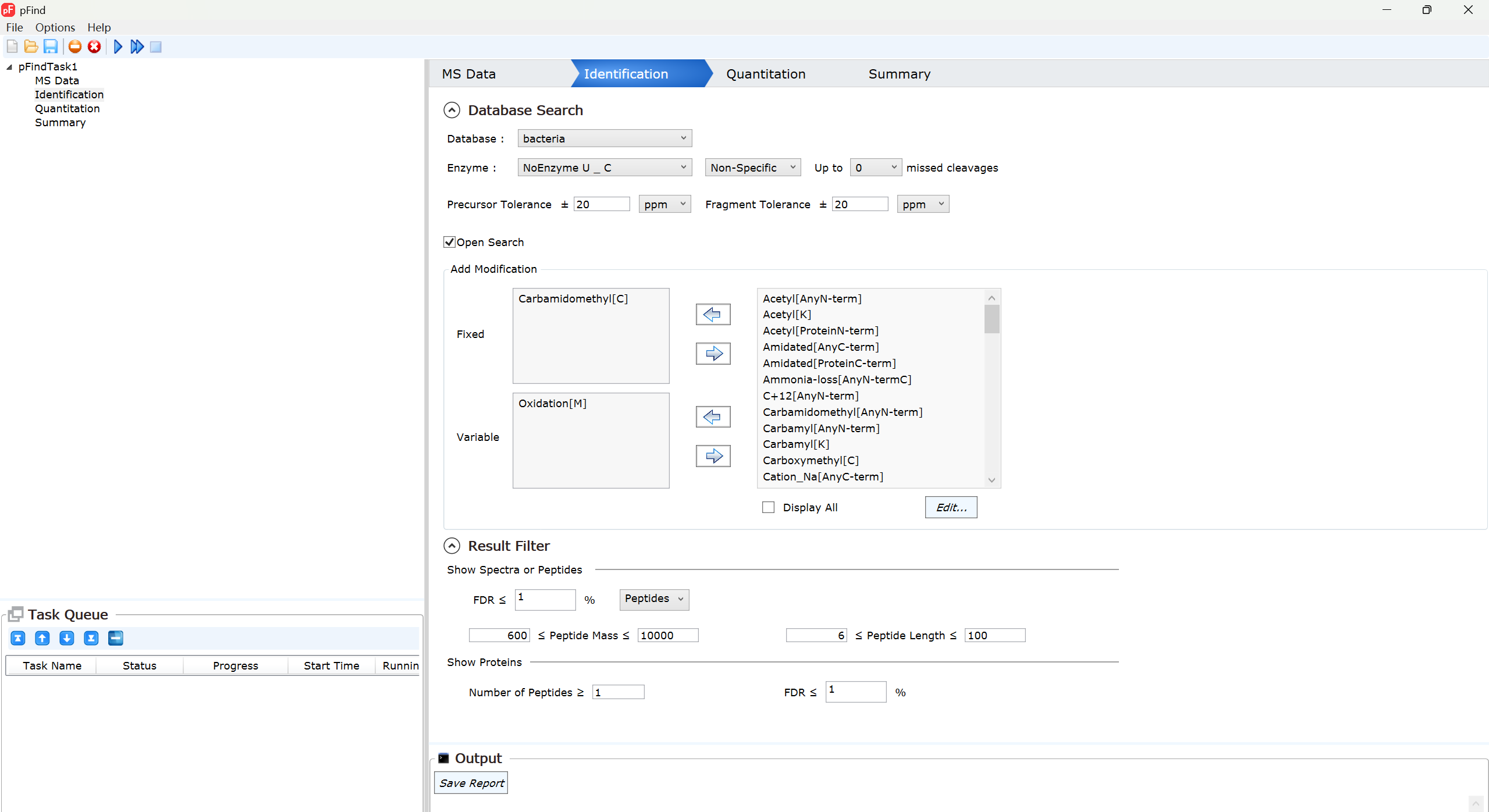Run all tasks with the double arrow icon
This screenshot has width=1489, height=812.
point(137,47)
